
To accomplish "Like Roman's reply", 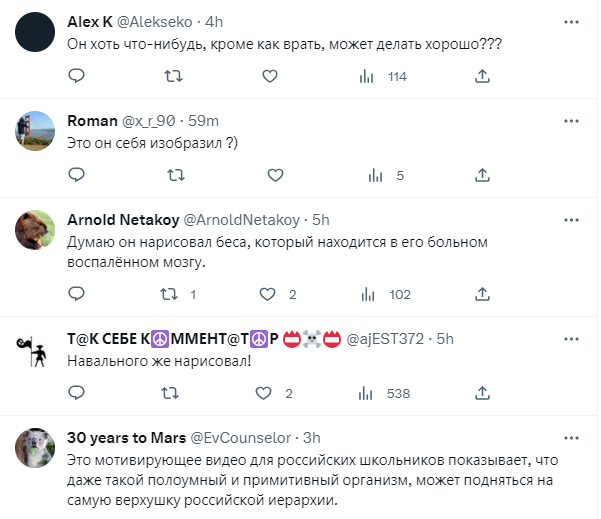I will pos(268,175).
